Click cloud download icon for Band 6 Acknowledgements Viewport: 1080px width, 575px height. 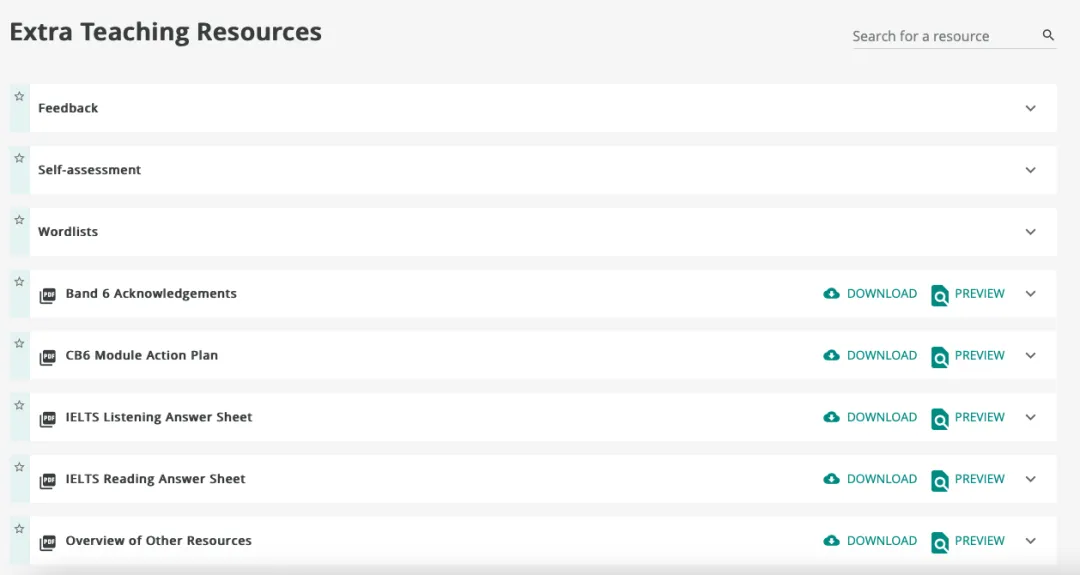tap(831, 294)
